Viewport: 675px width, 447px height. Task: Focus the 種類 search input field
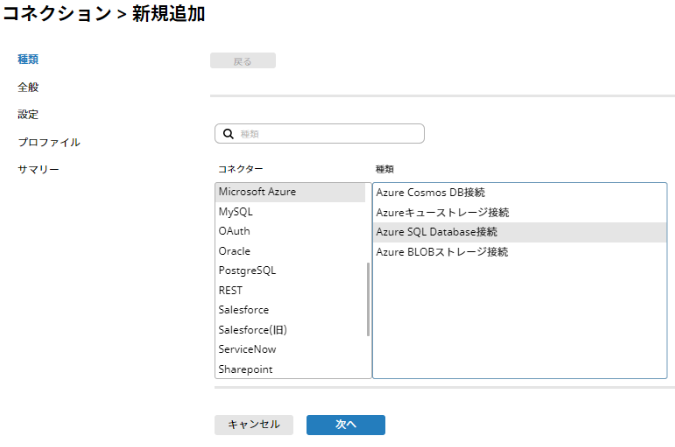click(x=319, y=133)
